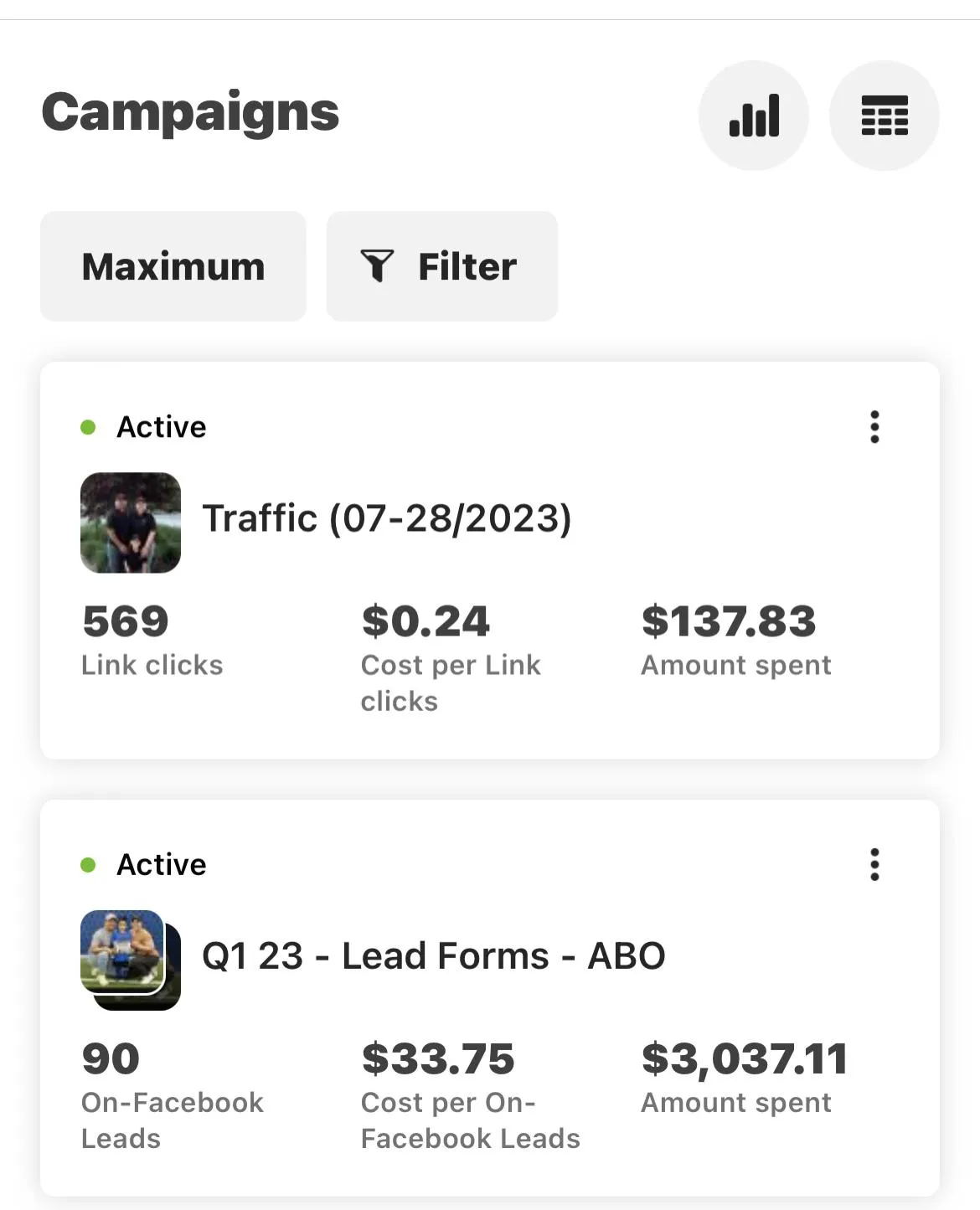This screenshot has width=980, height=1210.
Task: Tap the green Active status dot on Traffic
Action: click(88, 428)
